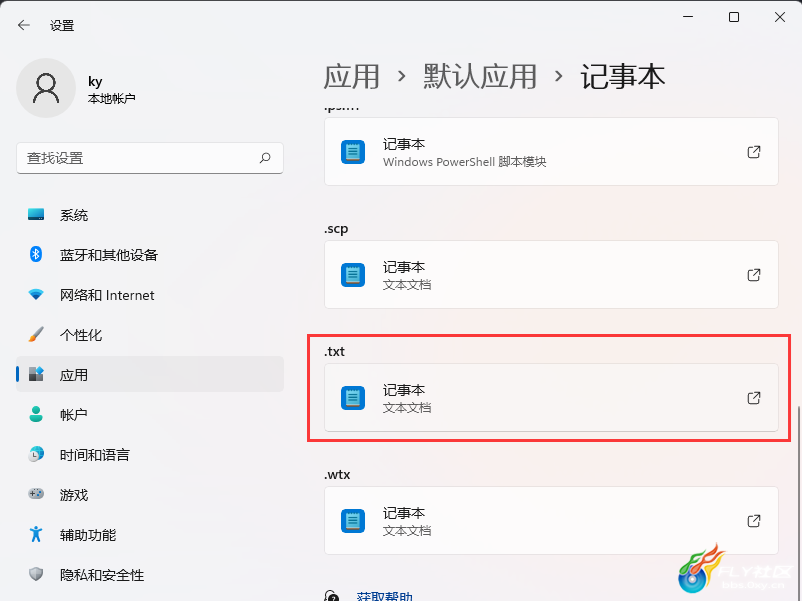Screen dimensions: 802x601
Task: Click the Bluetooth icon in sidebar
Action: (x=36, y=254)
